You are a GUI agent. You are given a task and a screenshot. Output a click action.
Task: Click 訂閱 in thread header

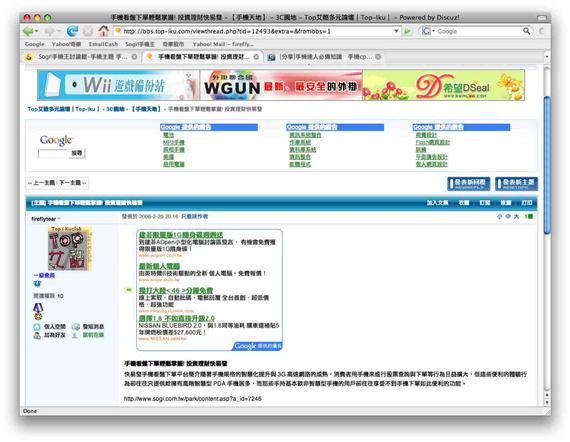485,203
